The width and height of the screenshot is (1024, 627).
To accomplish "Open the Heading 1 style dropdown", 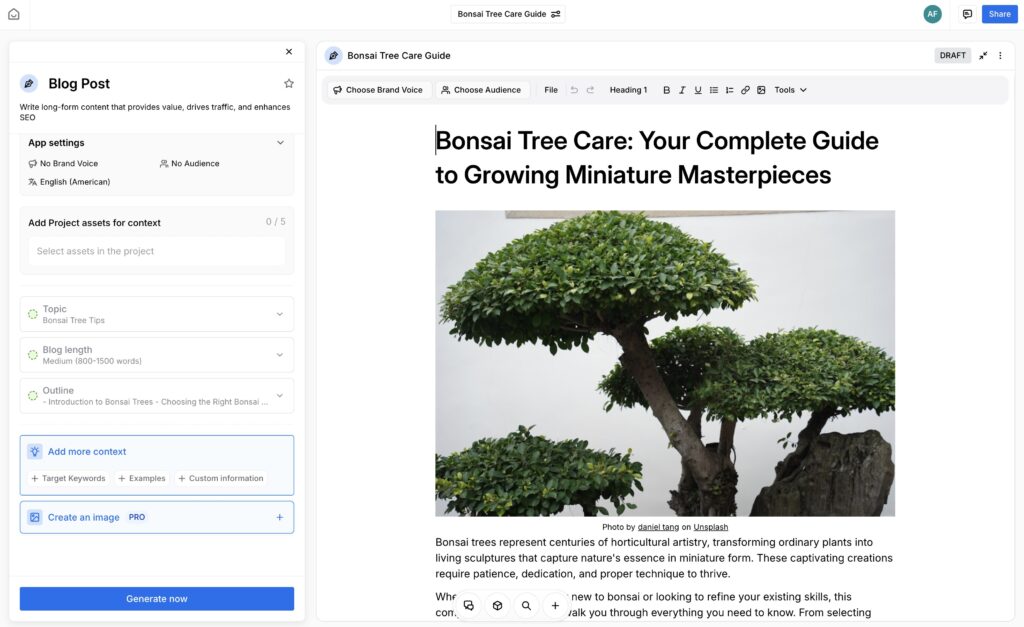I will click(x=628, y=90).
